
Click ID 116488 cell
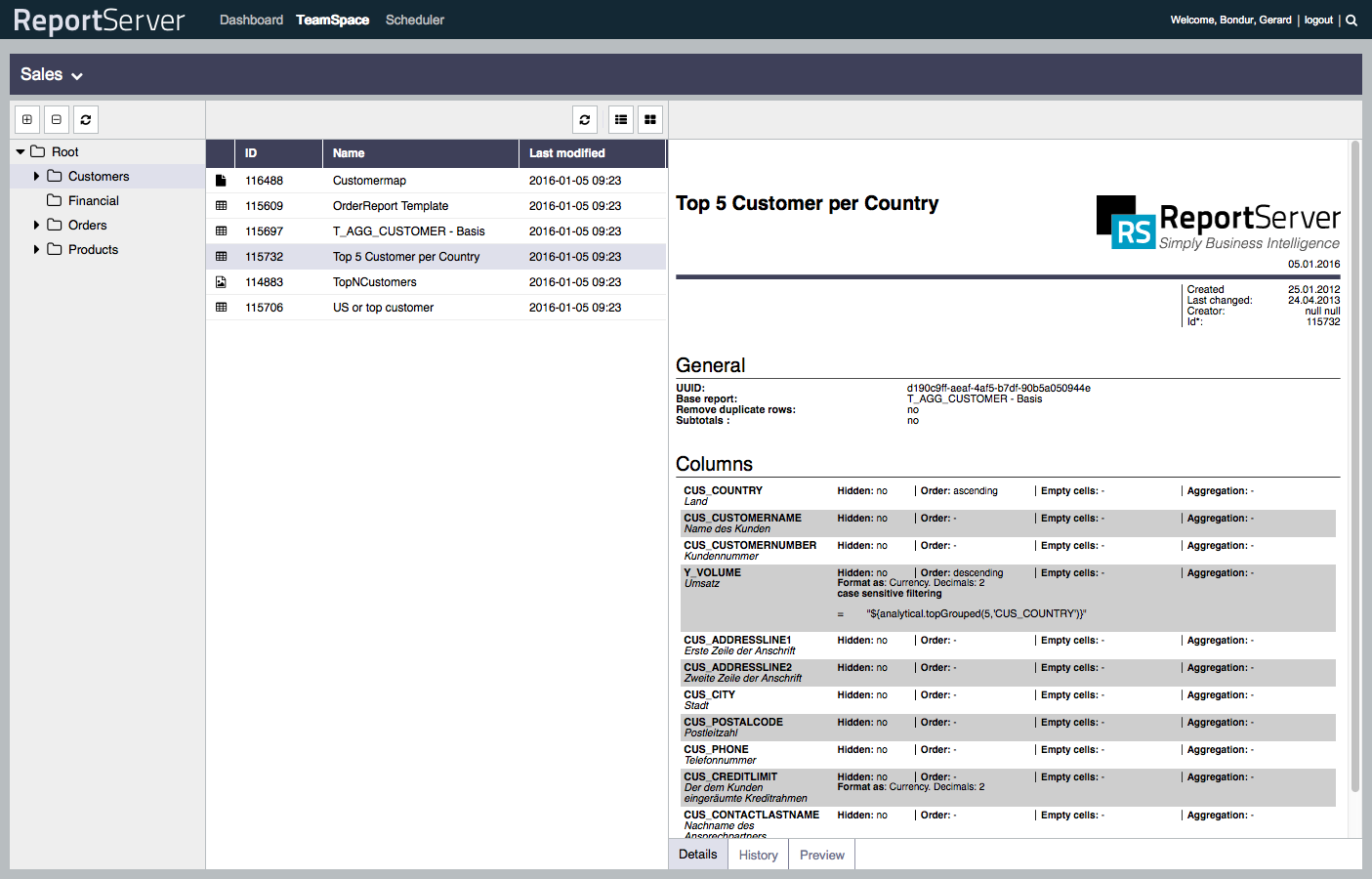[x=265, y=181]
